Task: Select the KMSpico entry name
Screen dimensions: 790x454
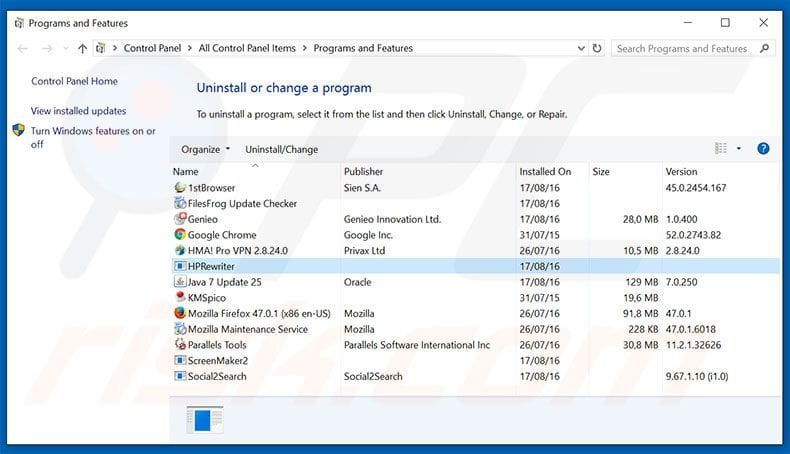Action: [x=207, y=297]
